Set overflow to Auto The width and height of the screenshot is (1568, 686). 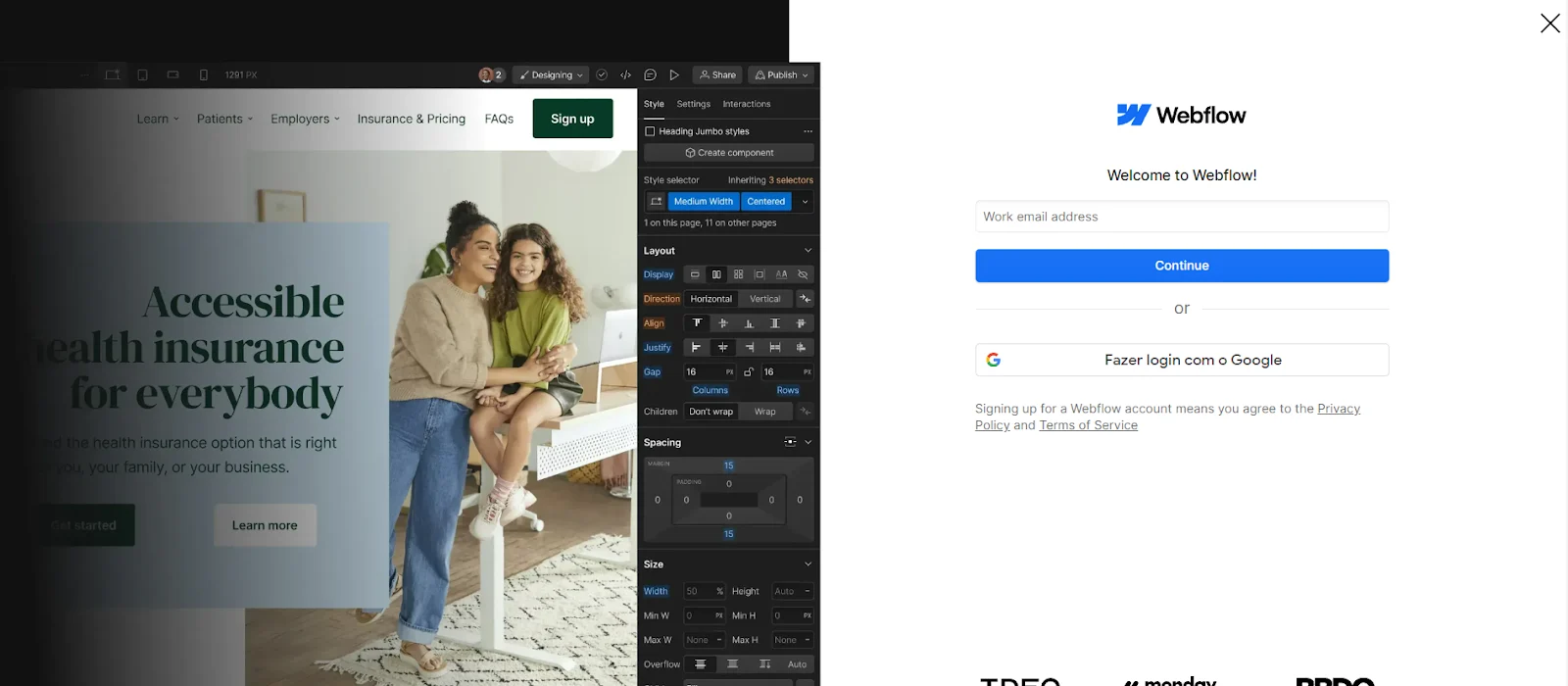(x=798, y=664)
